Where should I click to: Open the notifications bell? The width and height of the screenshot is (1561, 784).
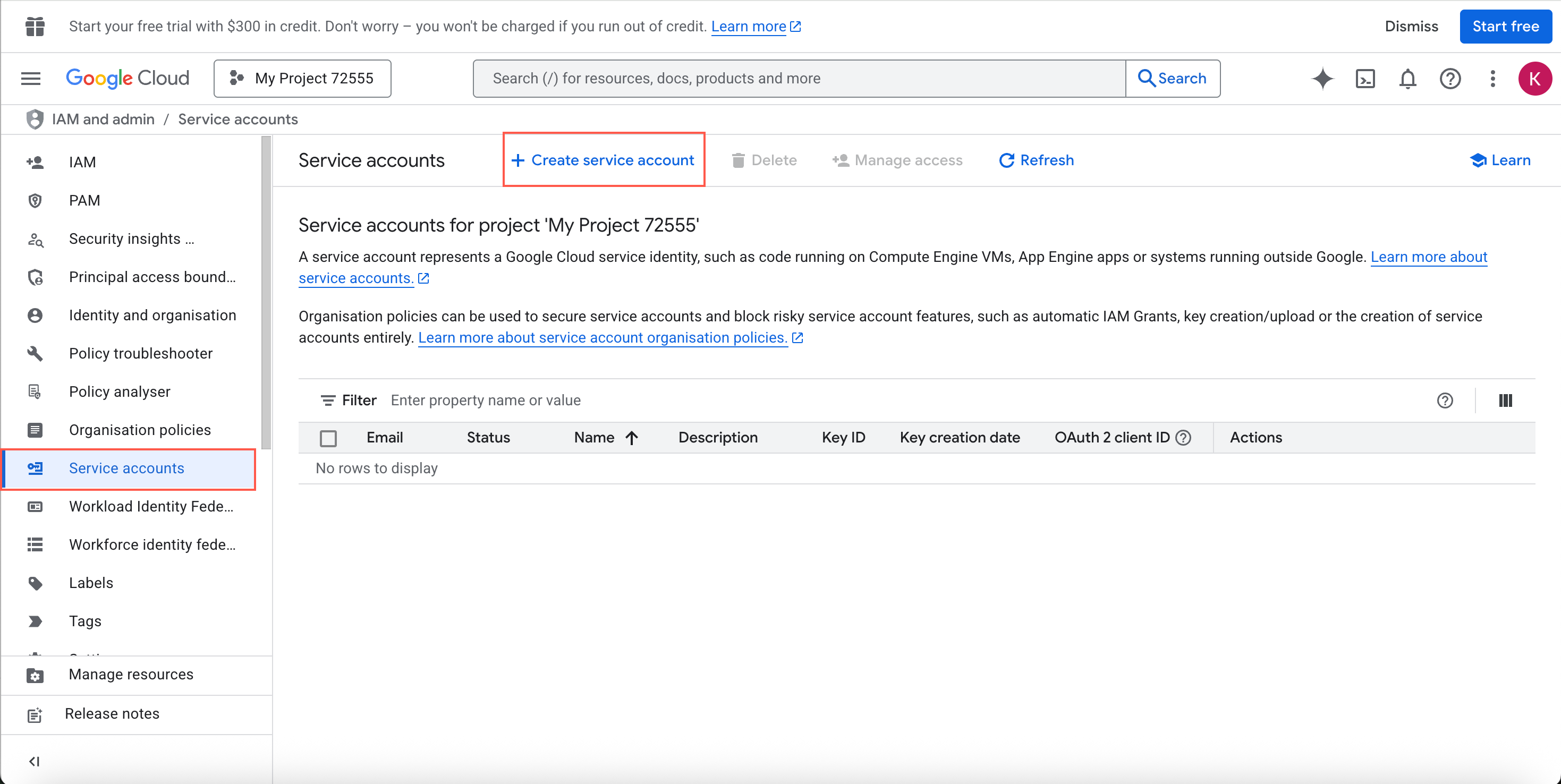1407,79
